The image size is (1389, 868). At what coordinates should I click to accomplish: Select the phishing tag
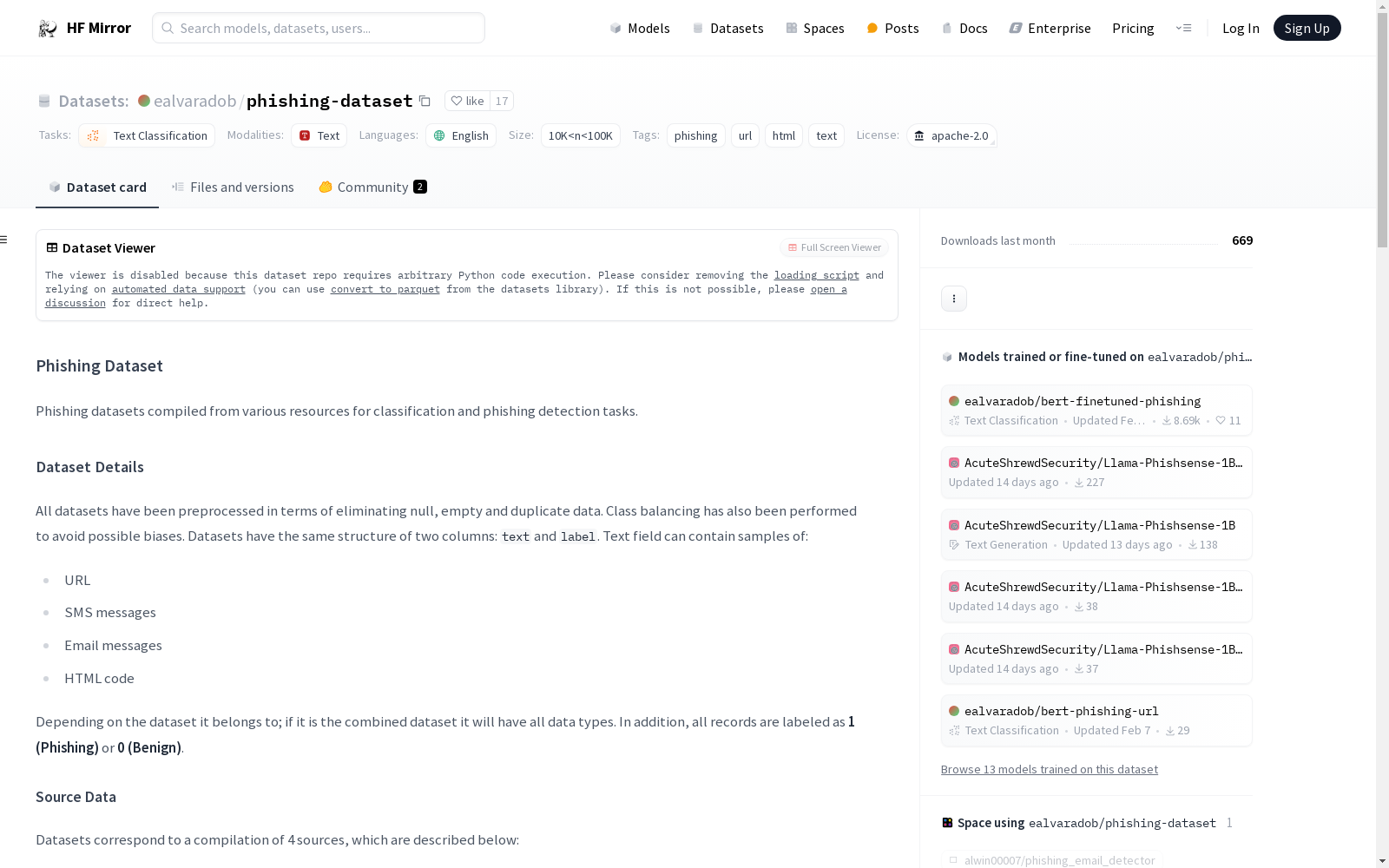tap(695, 135)
